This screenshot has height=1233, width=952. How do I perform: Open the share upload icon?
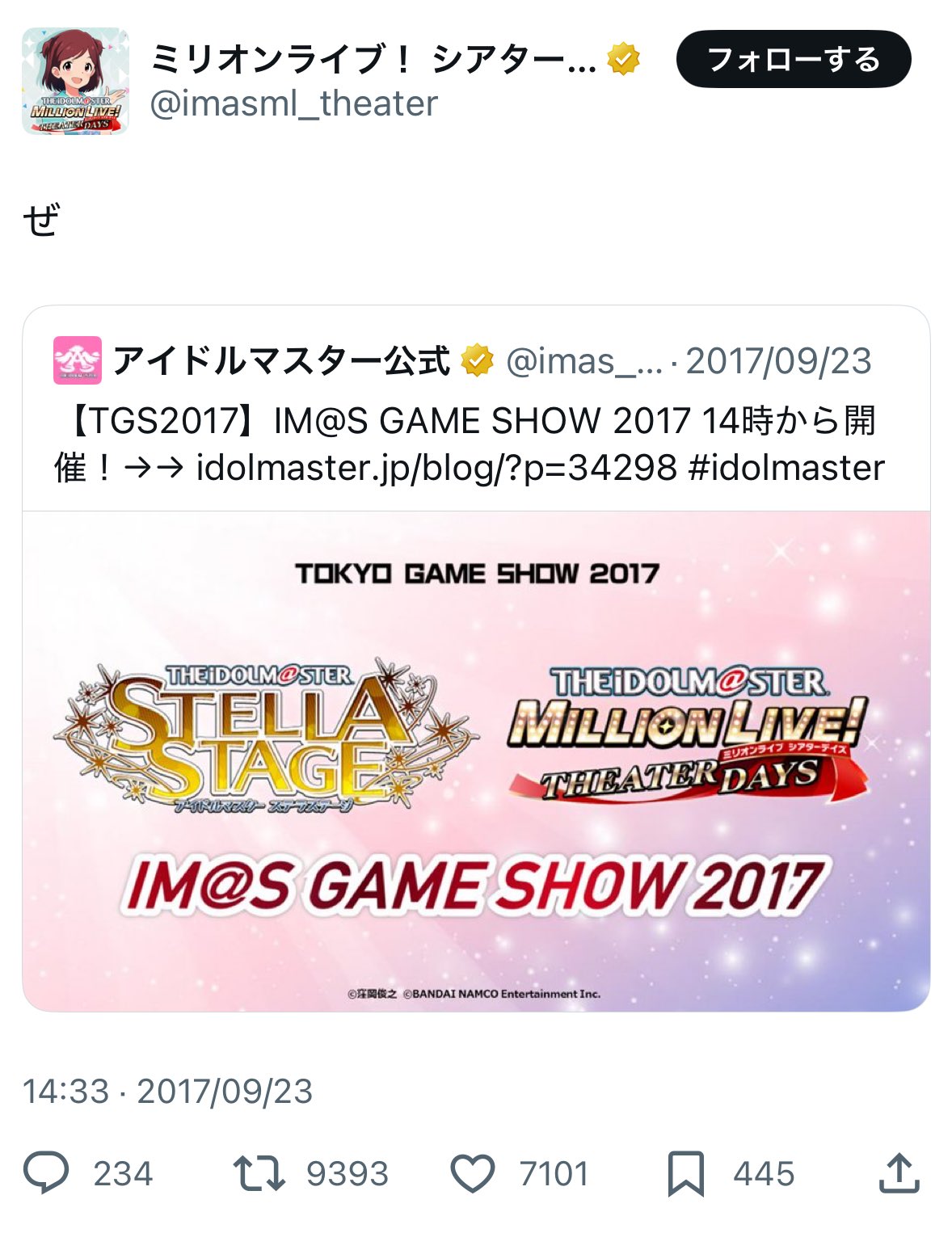899,1173
